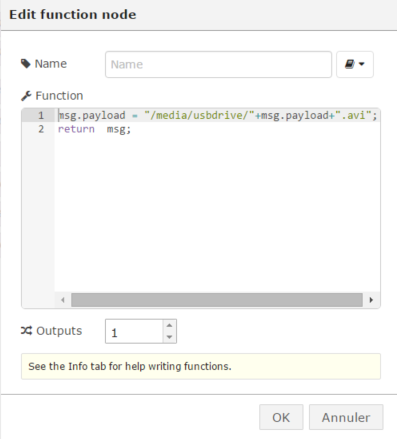Click the wrench icon beside Function
This screenshot has width=397, height=439.
point(26,96)
